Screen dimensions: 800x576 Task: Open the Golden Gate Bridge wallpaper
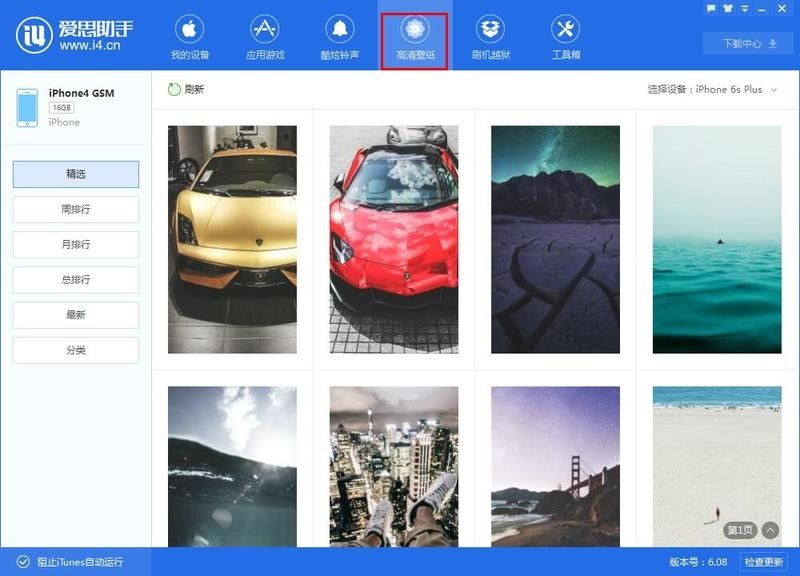(x=555, y=466)
